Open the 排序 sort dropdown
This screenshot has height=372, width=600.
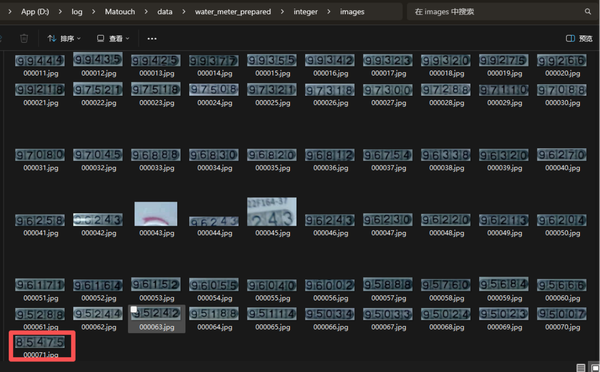click(x=64, y=39)
